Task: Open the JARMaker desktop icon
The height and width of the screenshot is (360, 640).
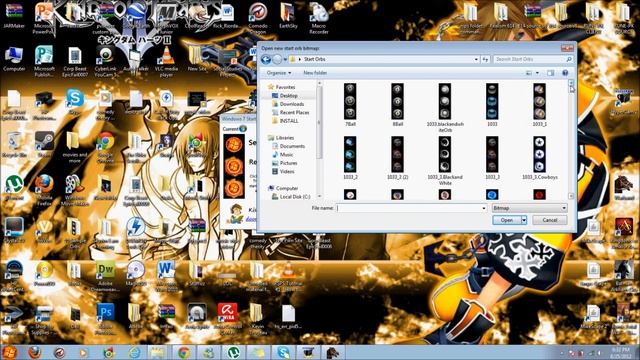Action: pyautogui.click(x=14, y=16)
